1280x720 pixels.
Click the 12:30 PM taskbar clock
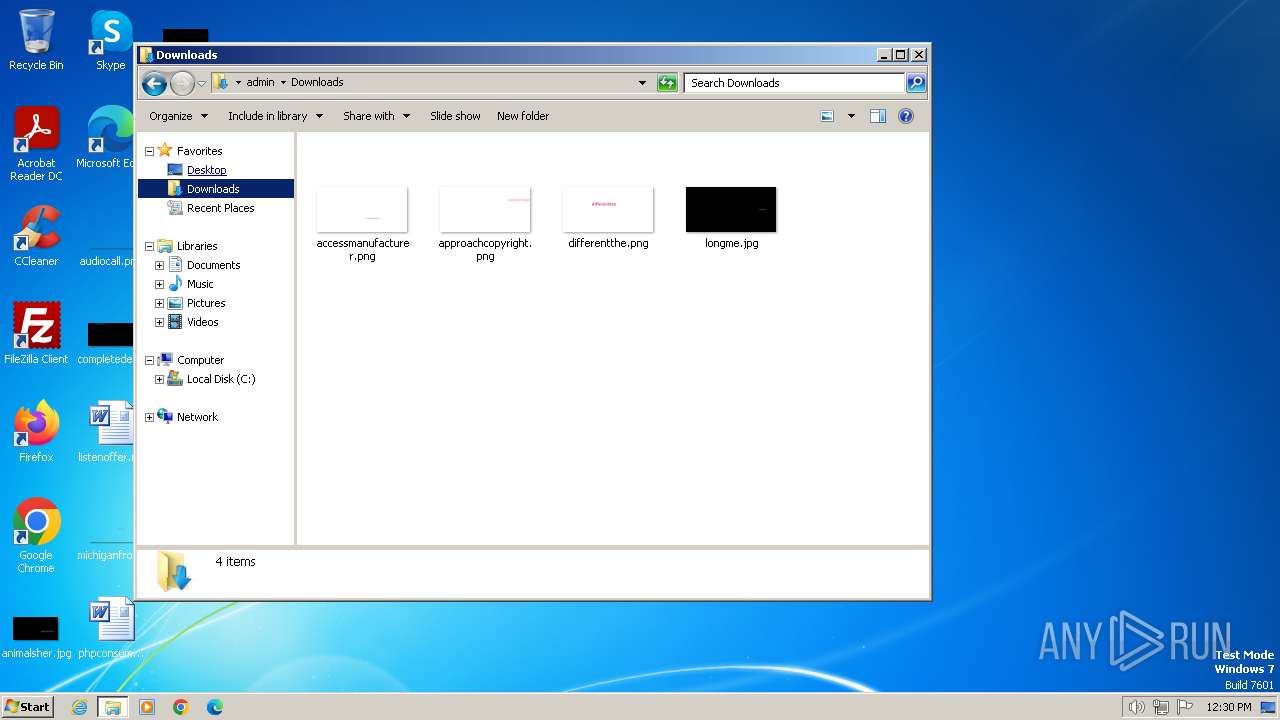[x=1229, y=707]
